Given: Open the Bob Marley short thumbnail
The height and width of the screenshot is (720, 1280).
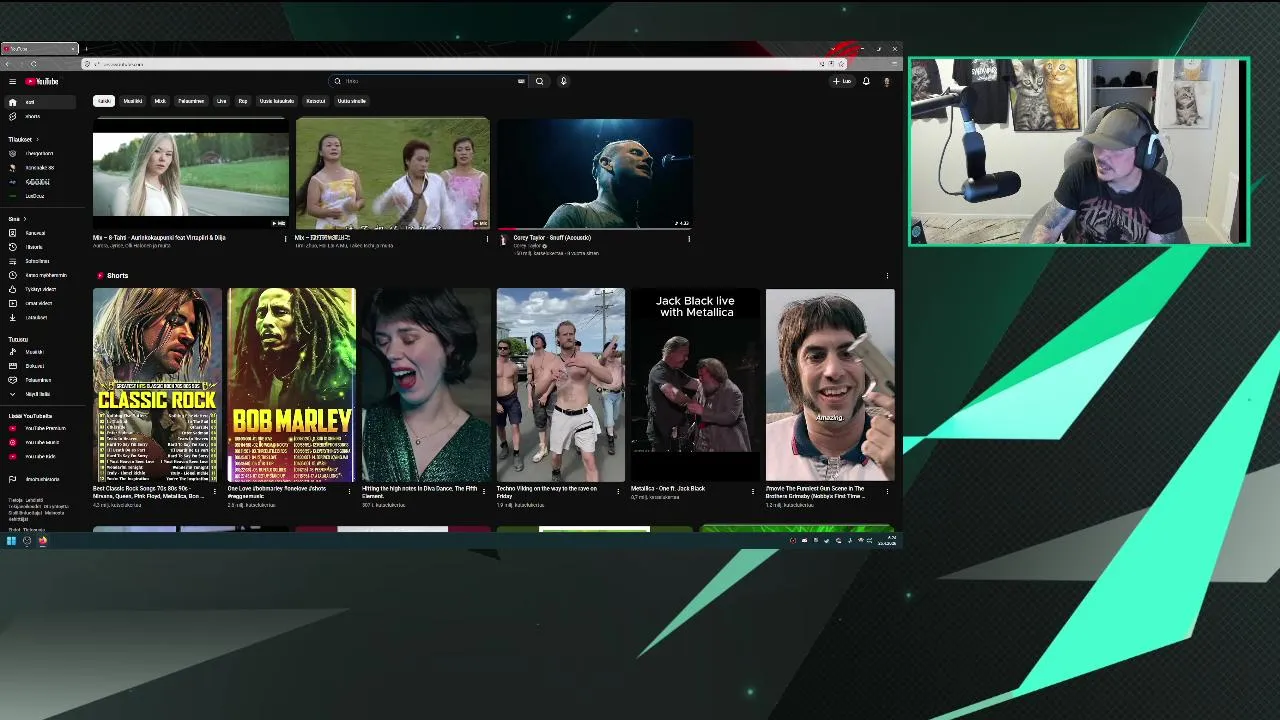Looking at the screenshot, I should pos(291,385).
